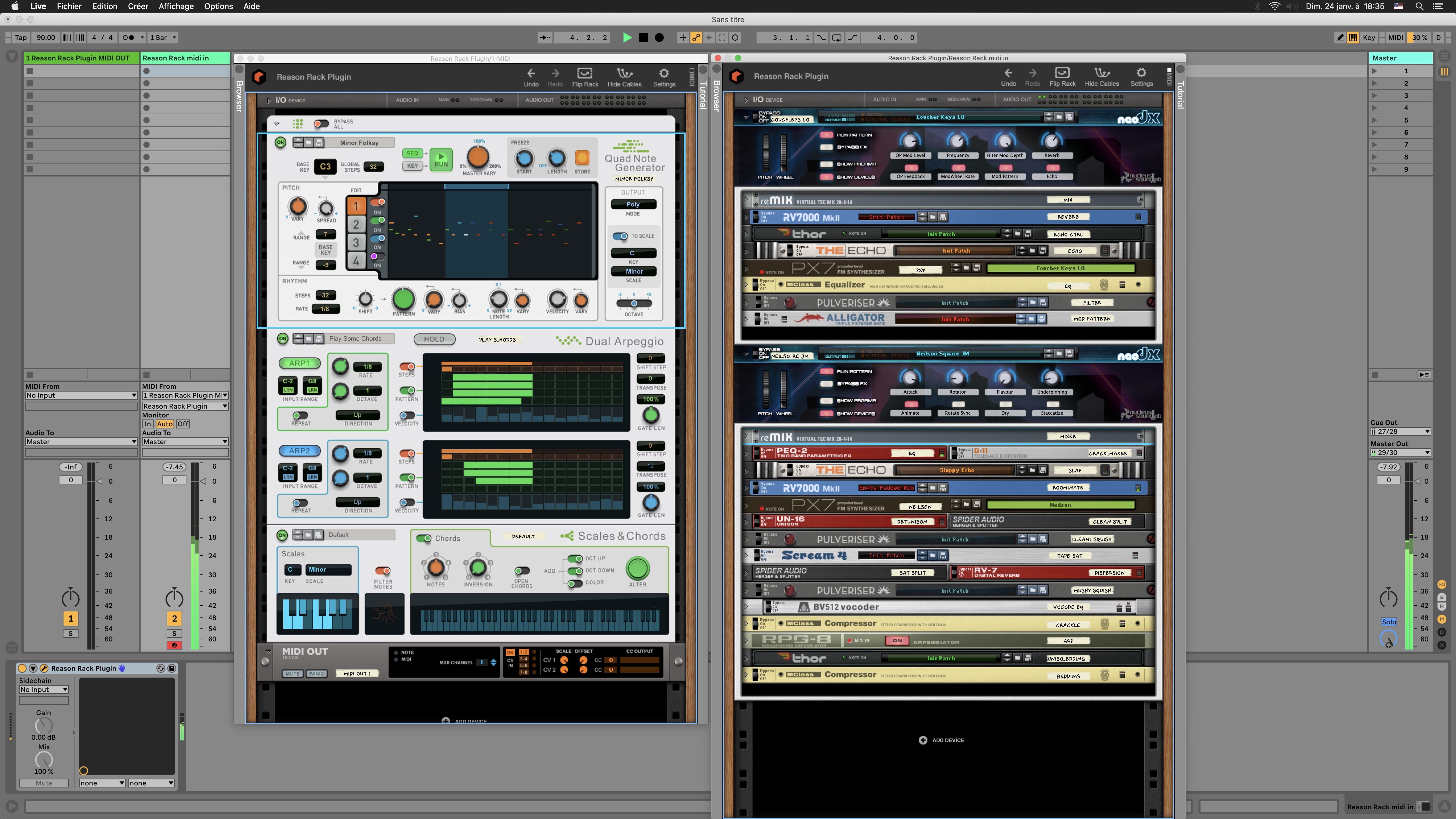The width and height of the screenshot is (1456, 819).
Task: Toggle the Chords switch on Scales & Chords
Action: pos(423,538)
